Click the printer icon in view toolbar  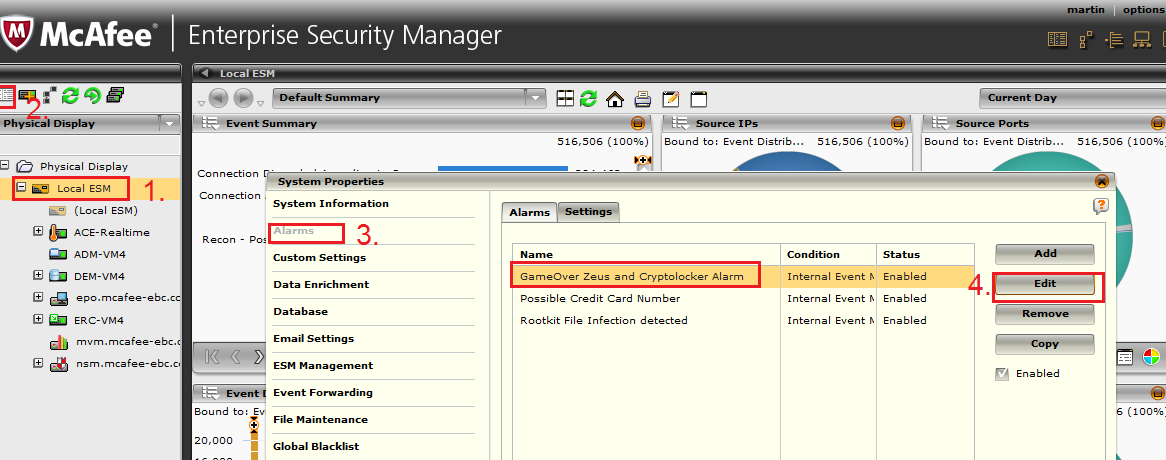[643, 98]
